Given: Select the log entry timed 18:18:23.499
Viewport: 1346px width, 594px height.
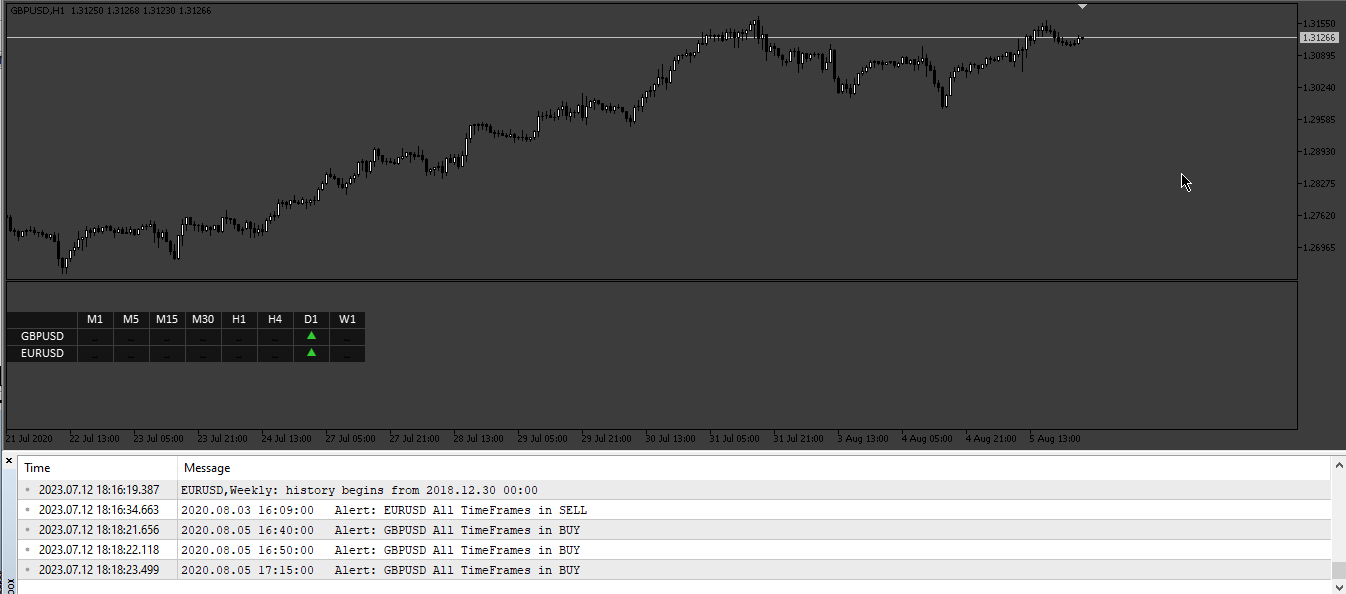Looking at the screenshot, I should point(675,570).
